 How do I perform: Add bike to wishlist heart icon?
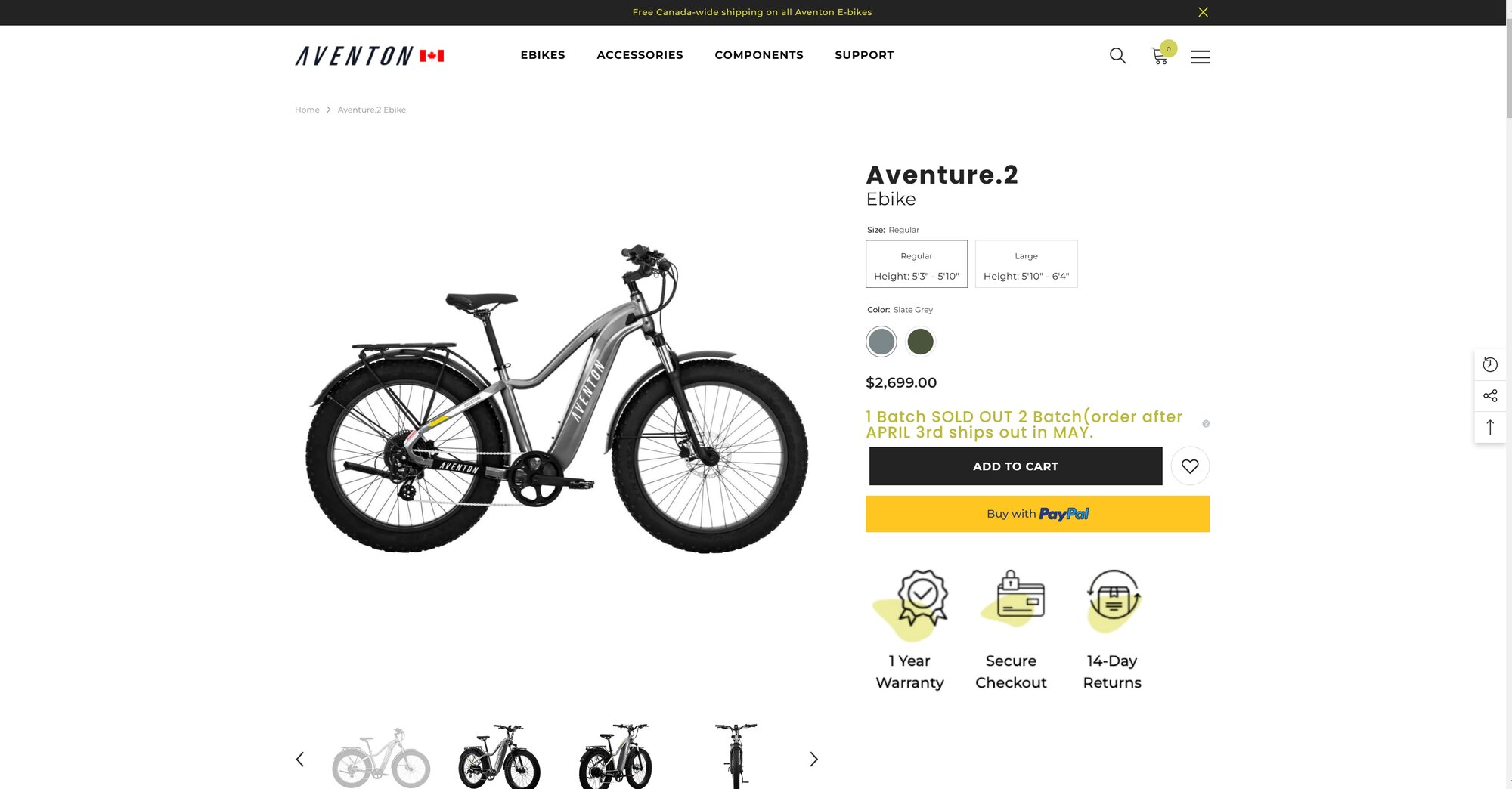tap(1189, 466)
